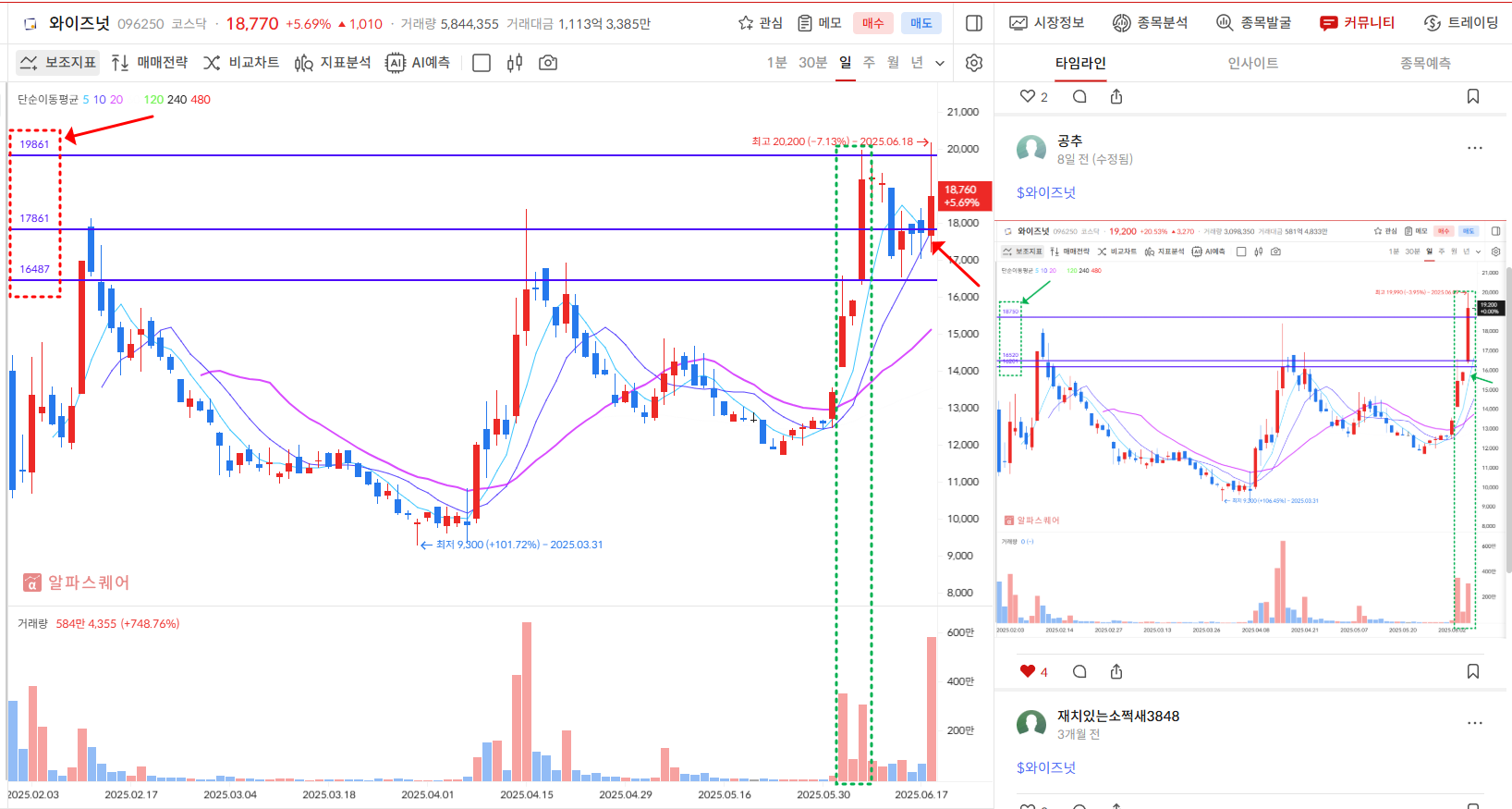Click the 공추 username
The image size is (1512, 809).
pyautogui.click(x=1069, y=141)
